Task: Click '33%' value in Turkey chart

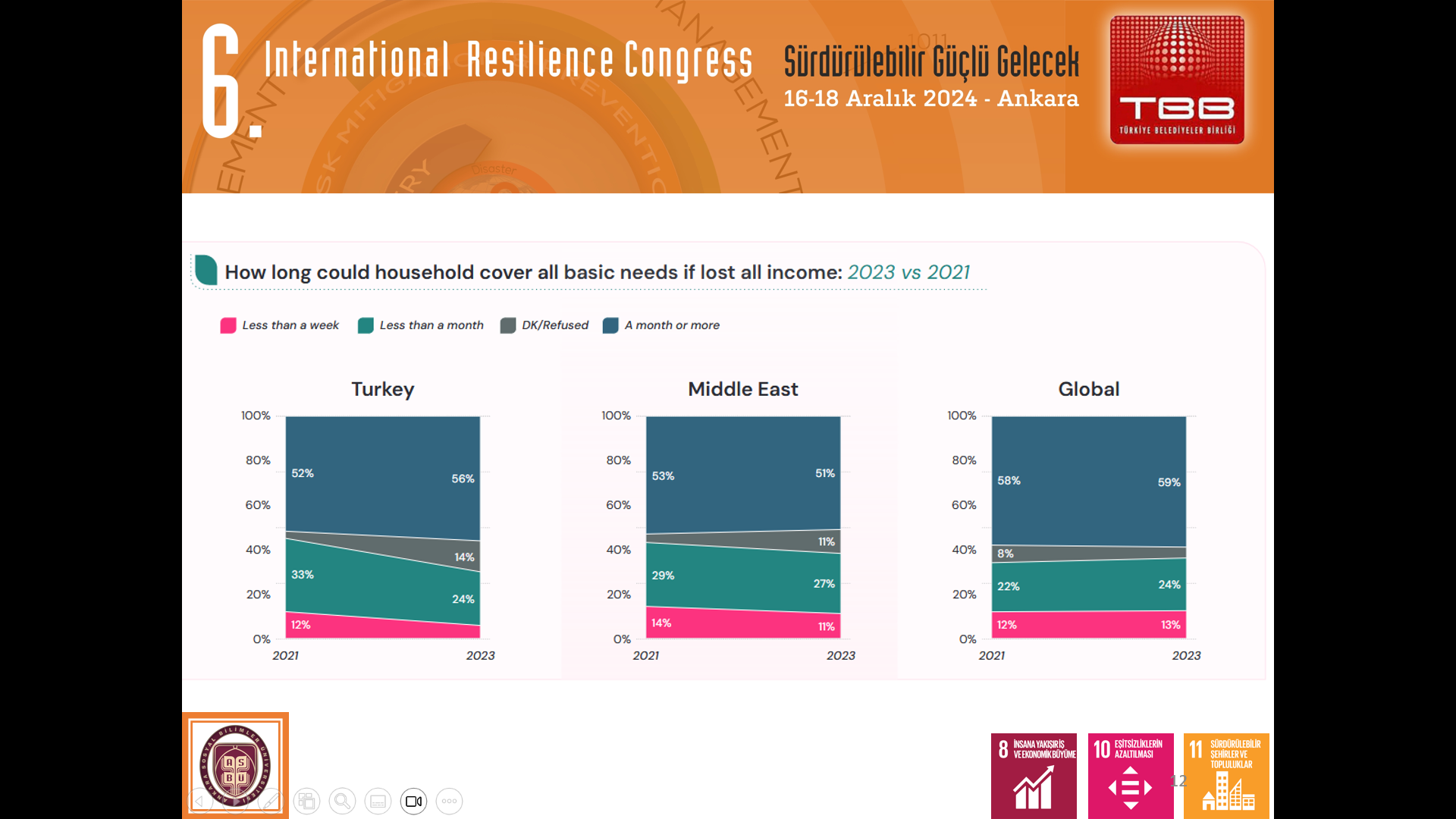Action: click(303, 575)
